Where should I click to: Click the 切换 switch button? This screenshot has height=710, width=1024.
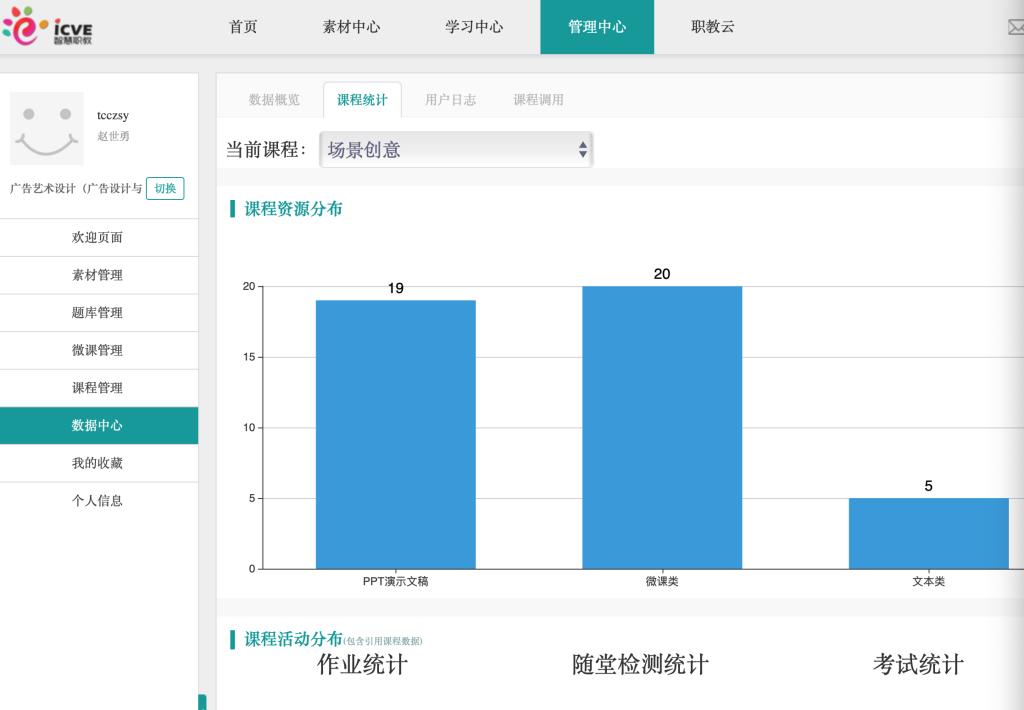165,188
